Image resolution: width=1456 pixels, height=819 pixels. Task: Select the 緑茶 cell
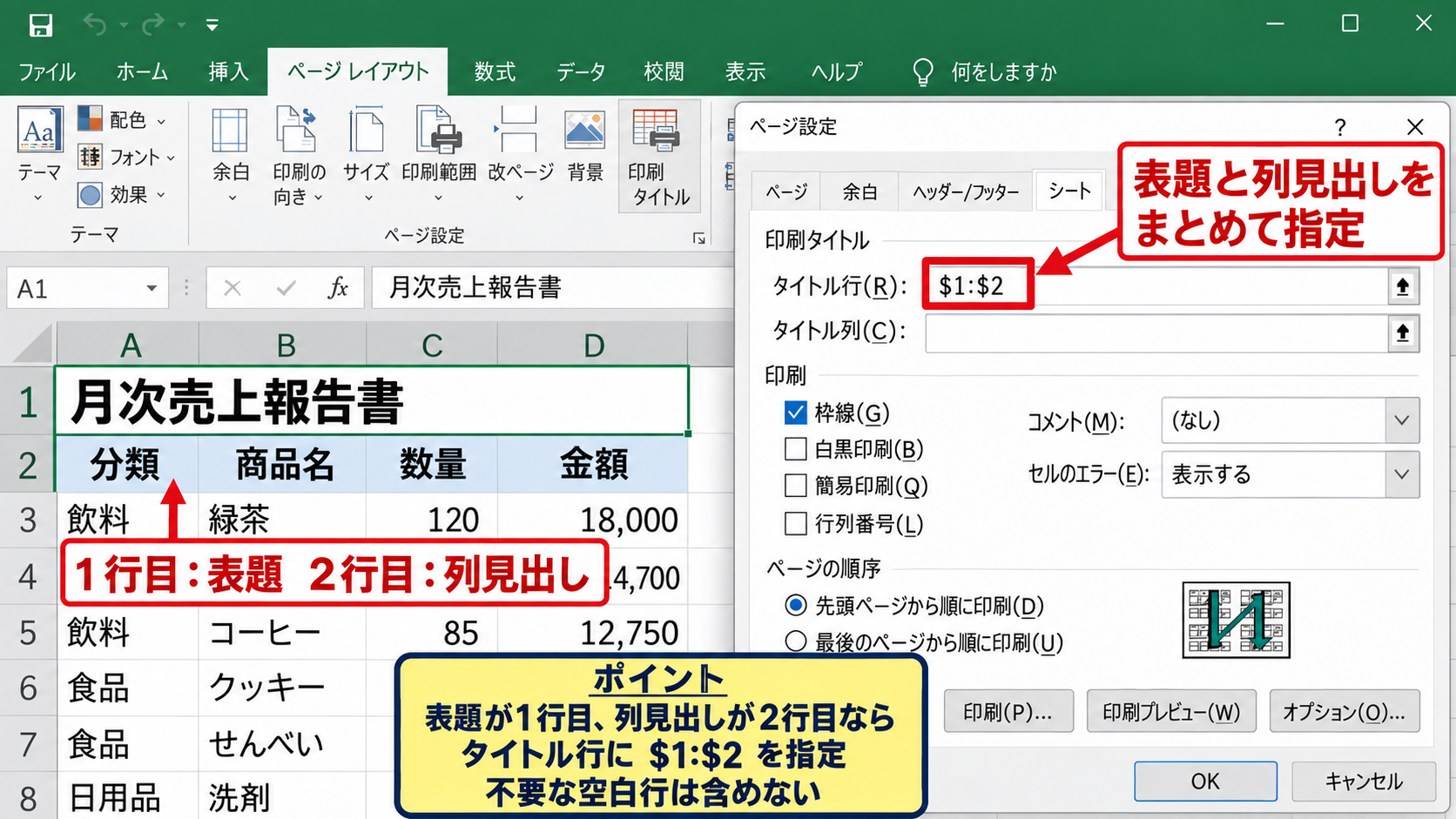click(x=283, y=520)
